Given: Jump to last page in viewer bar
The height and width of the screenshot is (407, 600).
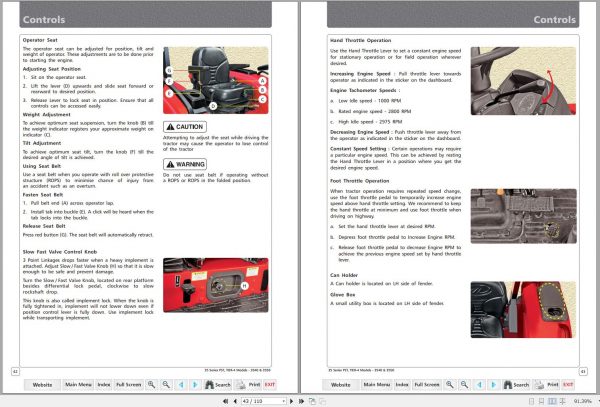Looking at the screenshot, I should click(302, 401).
